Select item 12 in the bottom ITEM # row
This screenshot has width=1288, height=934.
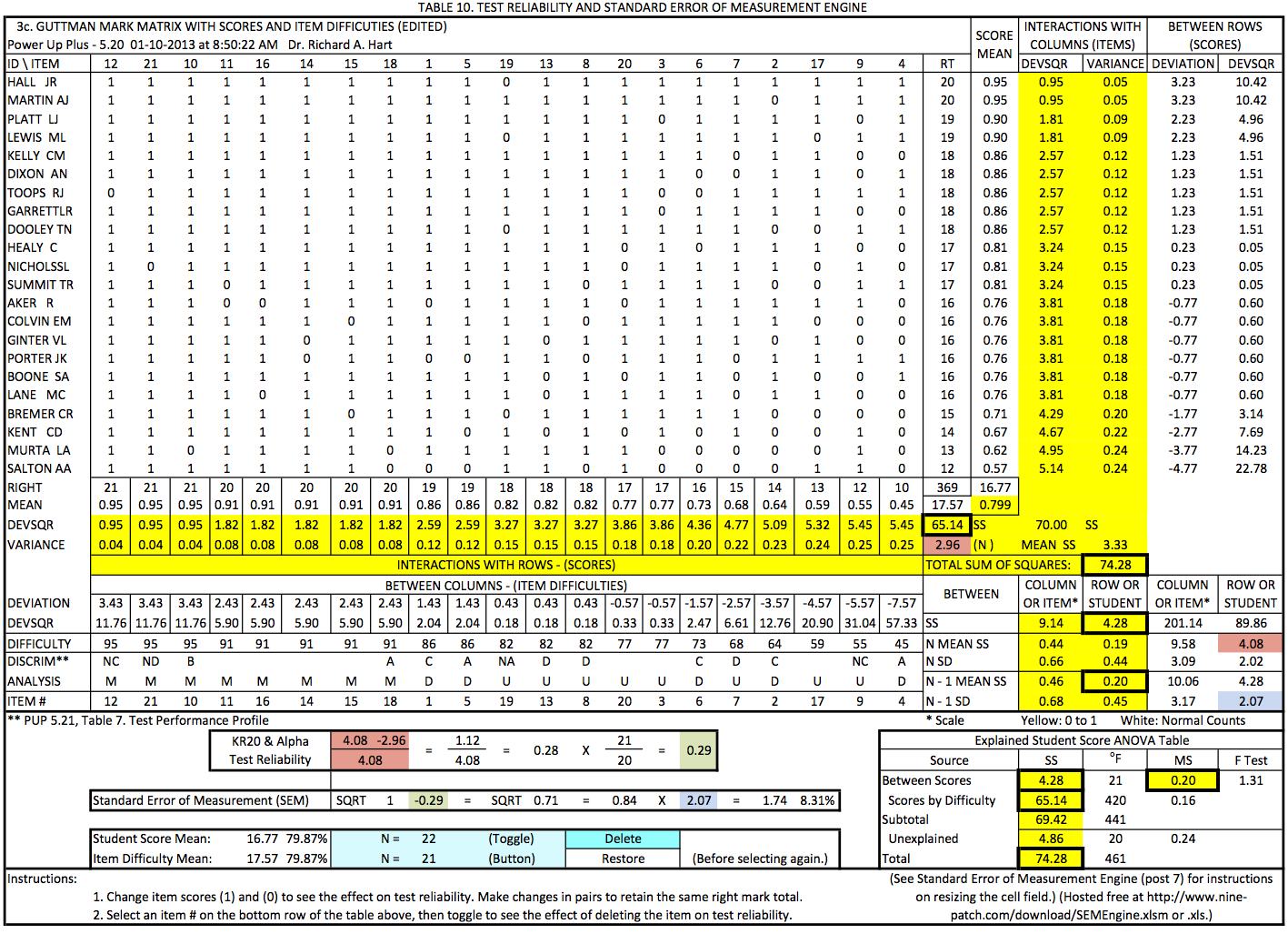click(x=111, y=701)
